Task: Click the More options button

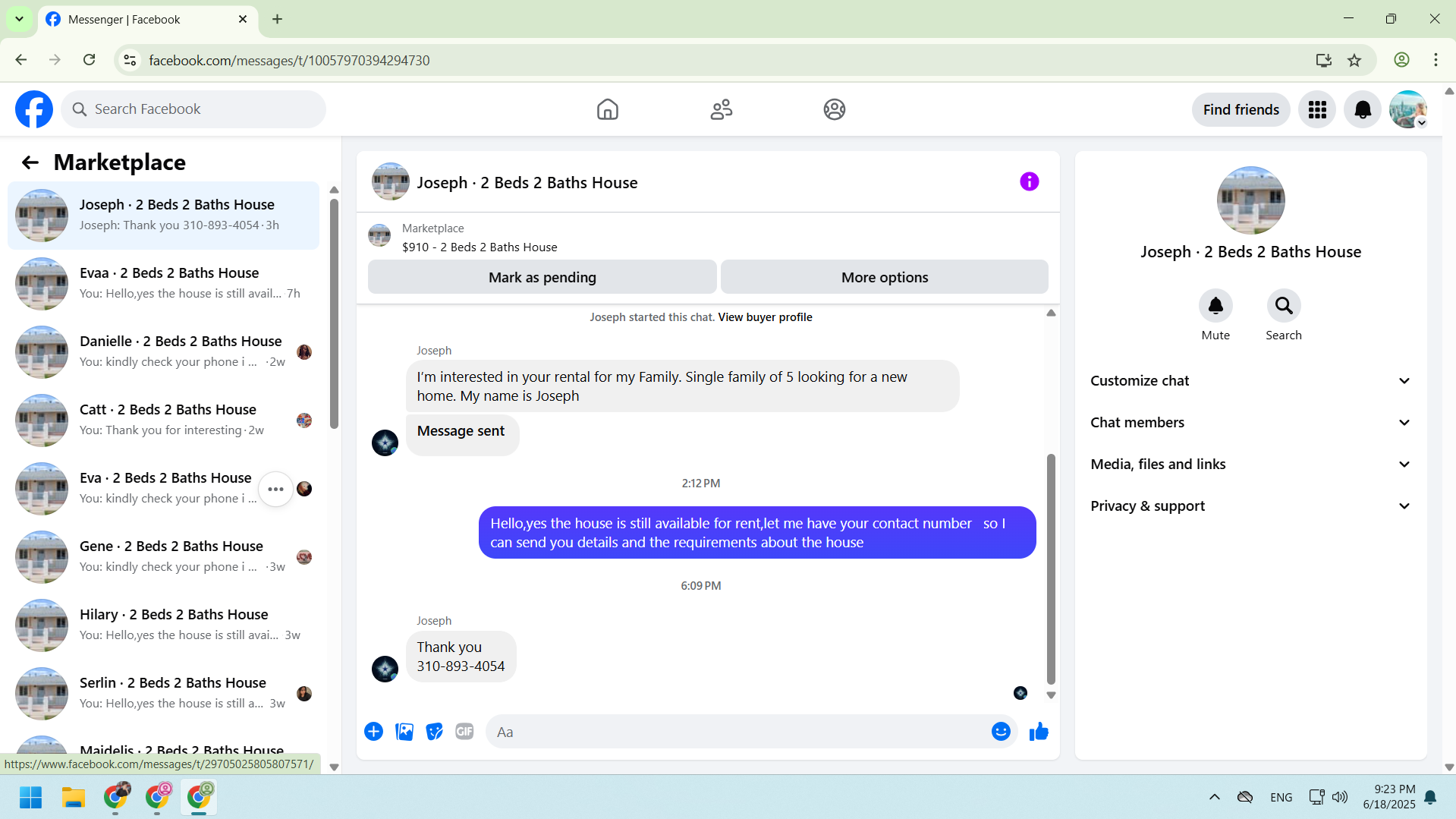Action: [884, 278]
